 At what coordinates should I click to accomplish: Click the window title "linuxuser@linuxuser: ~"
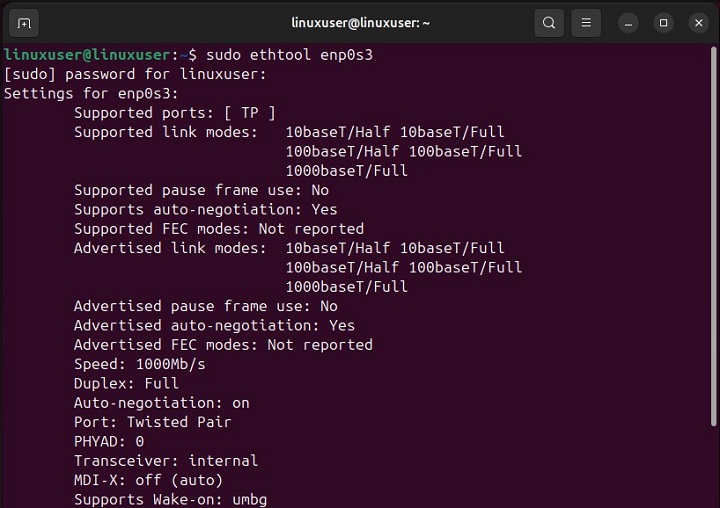pyautogui.click(x=360, y=22)
